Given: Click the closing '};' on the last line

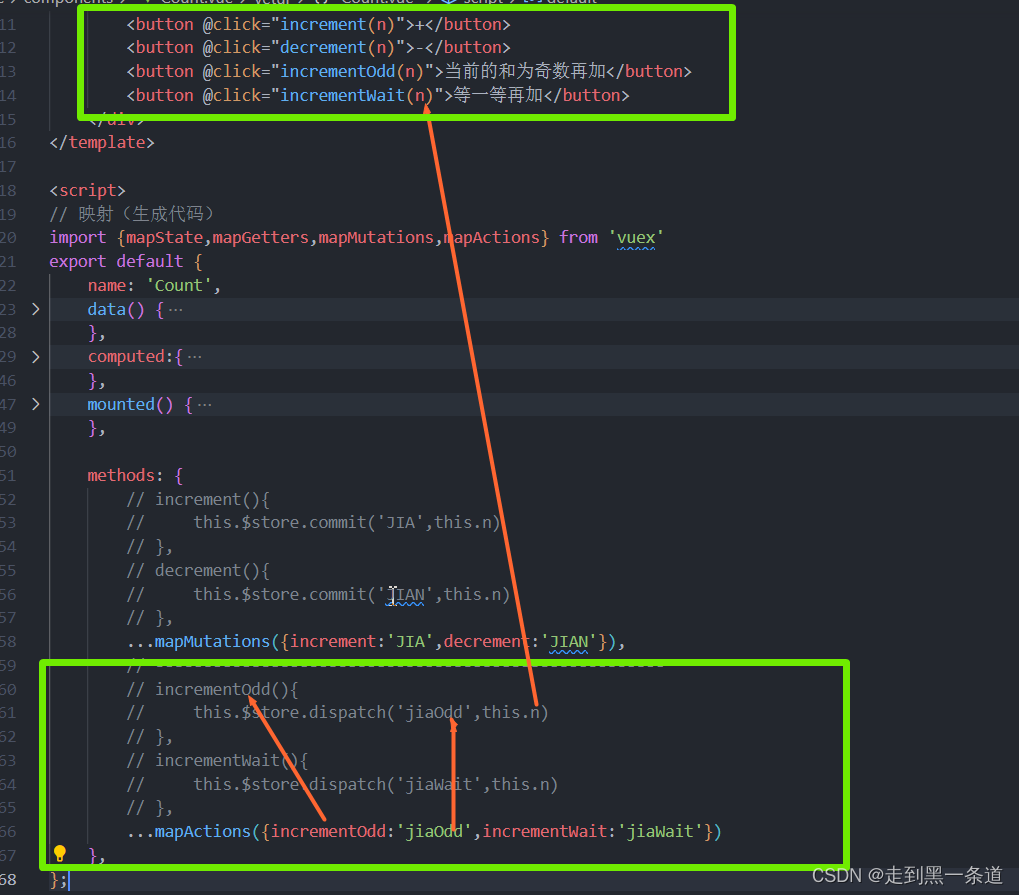Looking at the screenshot, I should pos(58,880).
